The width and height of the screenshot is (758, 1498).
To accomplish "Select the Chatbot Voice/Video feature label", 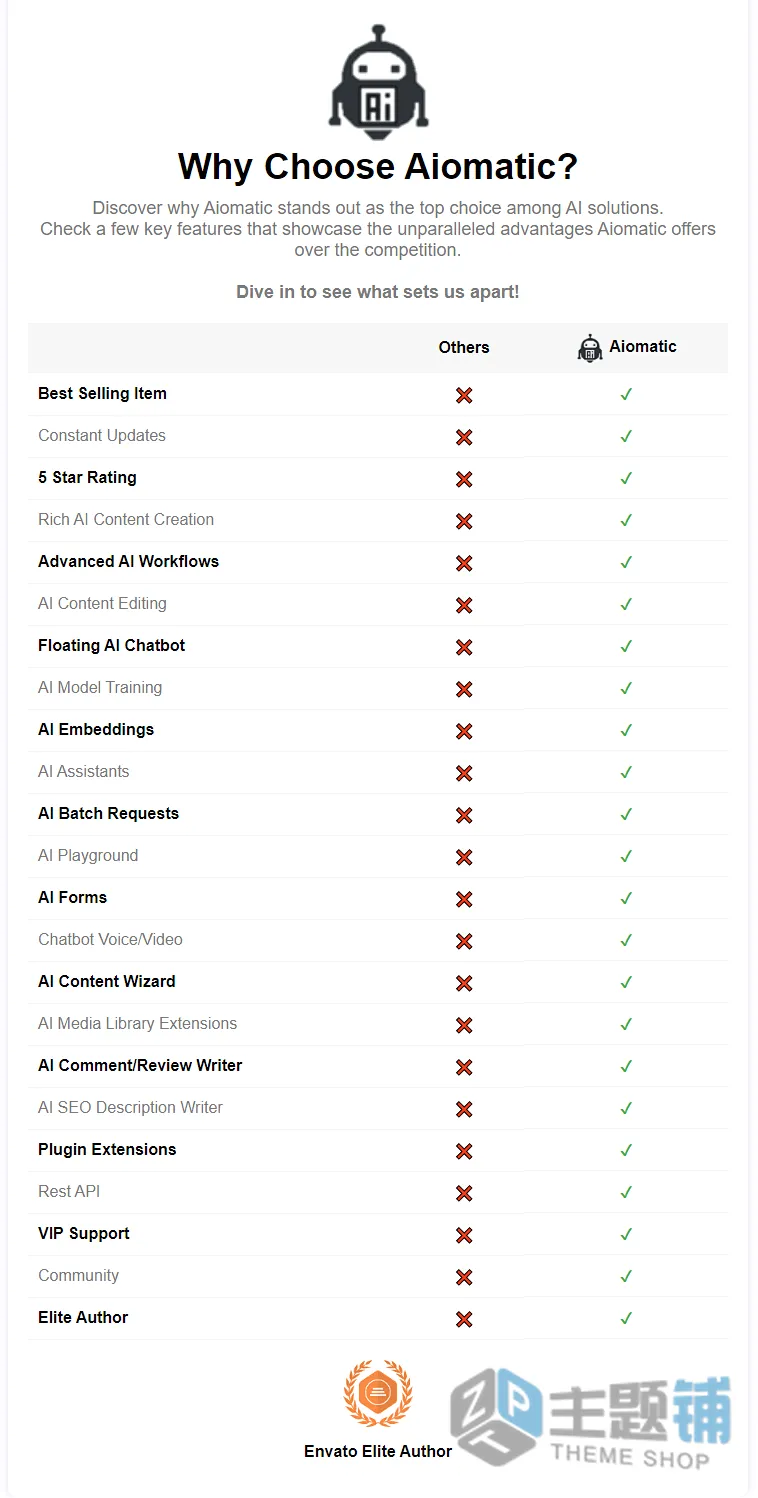I will [x=110, y=939].
